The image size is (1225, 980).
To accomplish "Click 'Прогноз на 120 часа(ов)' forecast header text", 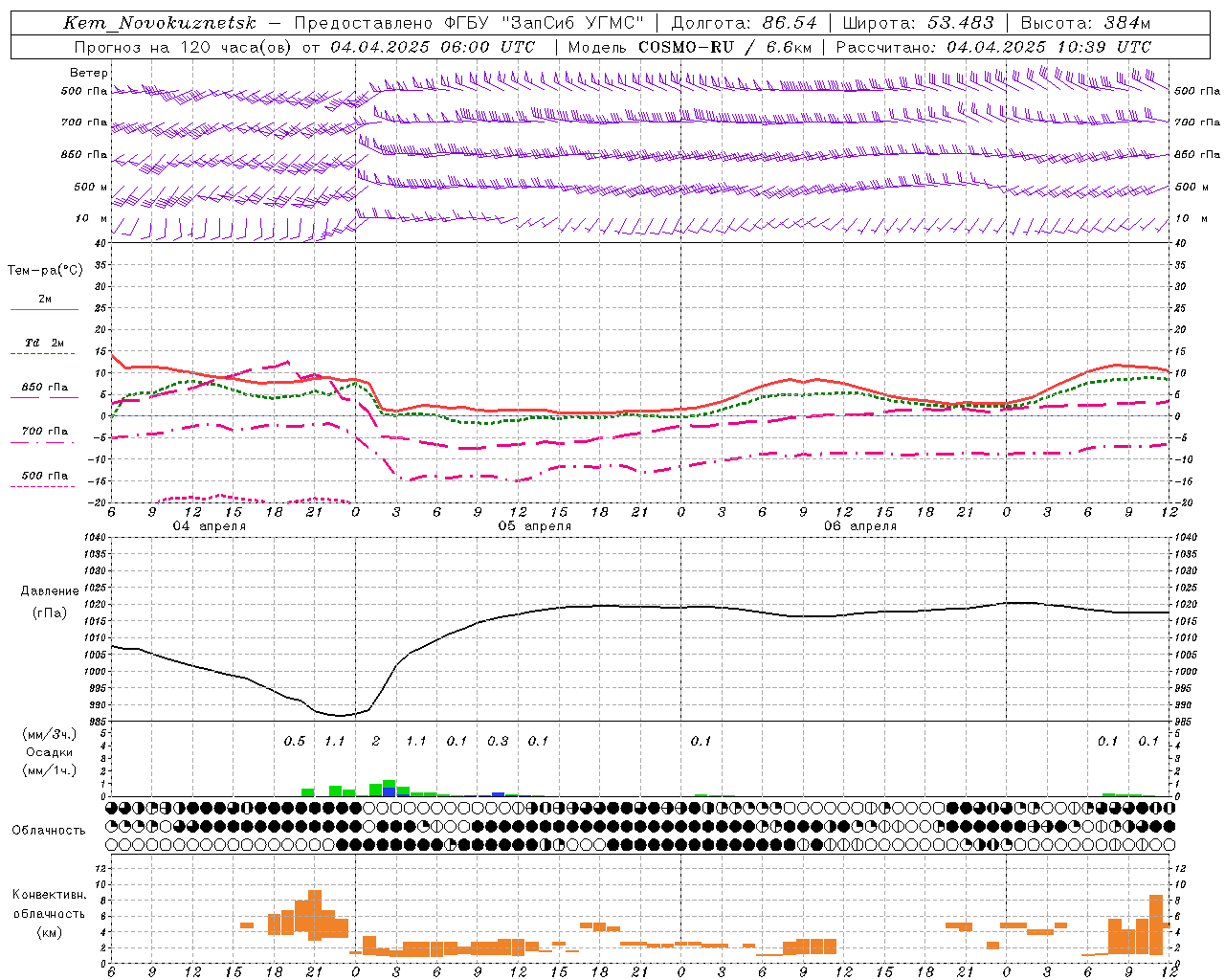I will (x=183, y=47).
